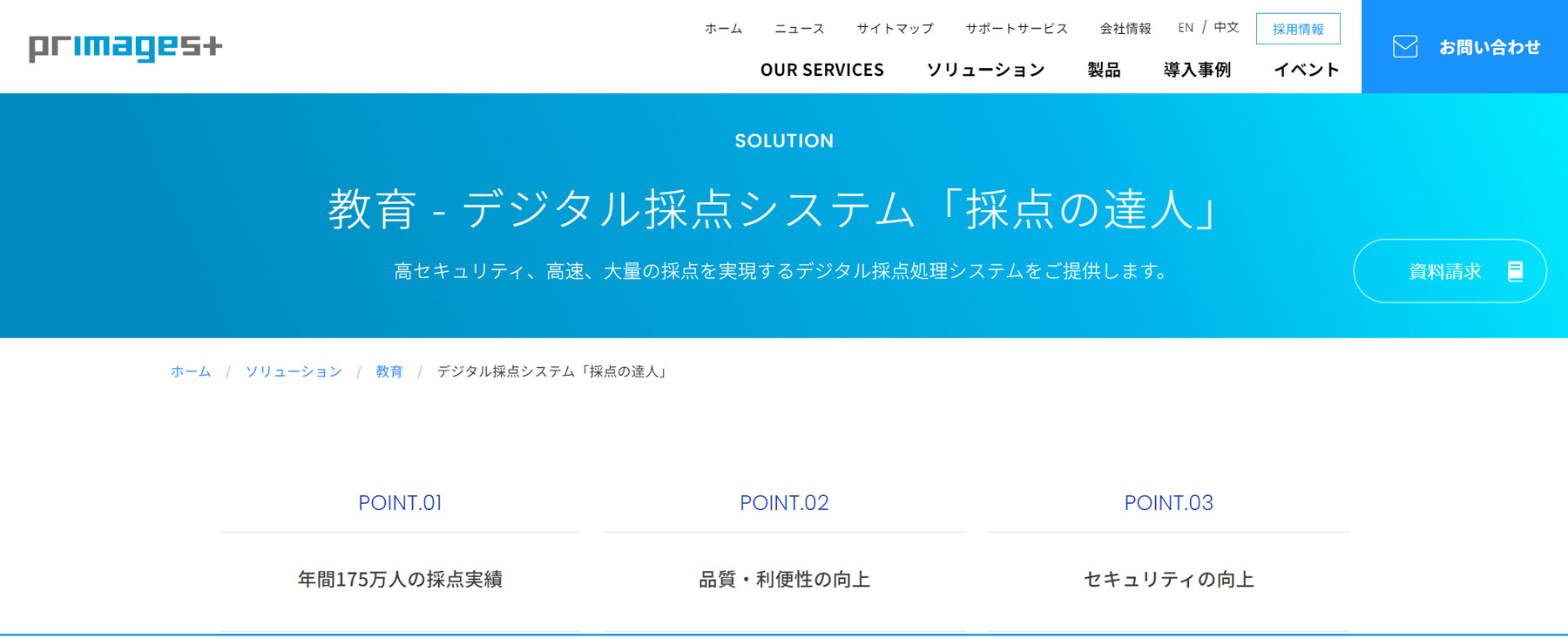The height and width of the screenshot is (639, 1568).
Task: Open the 導入事例 menu
Action: click(x=1197, y=70)
